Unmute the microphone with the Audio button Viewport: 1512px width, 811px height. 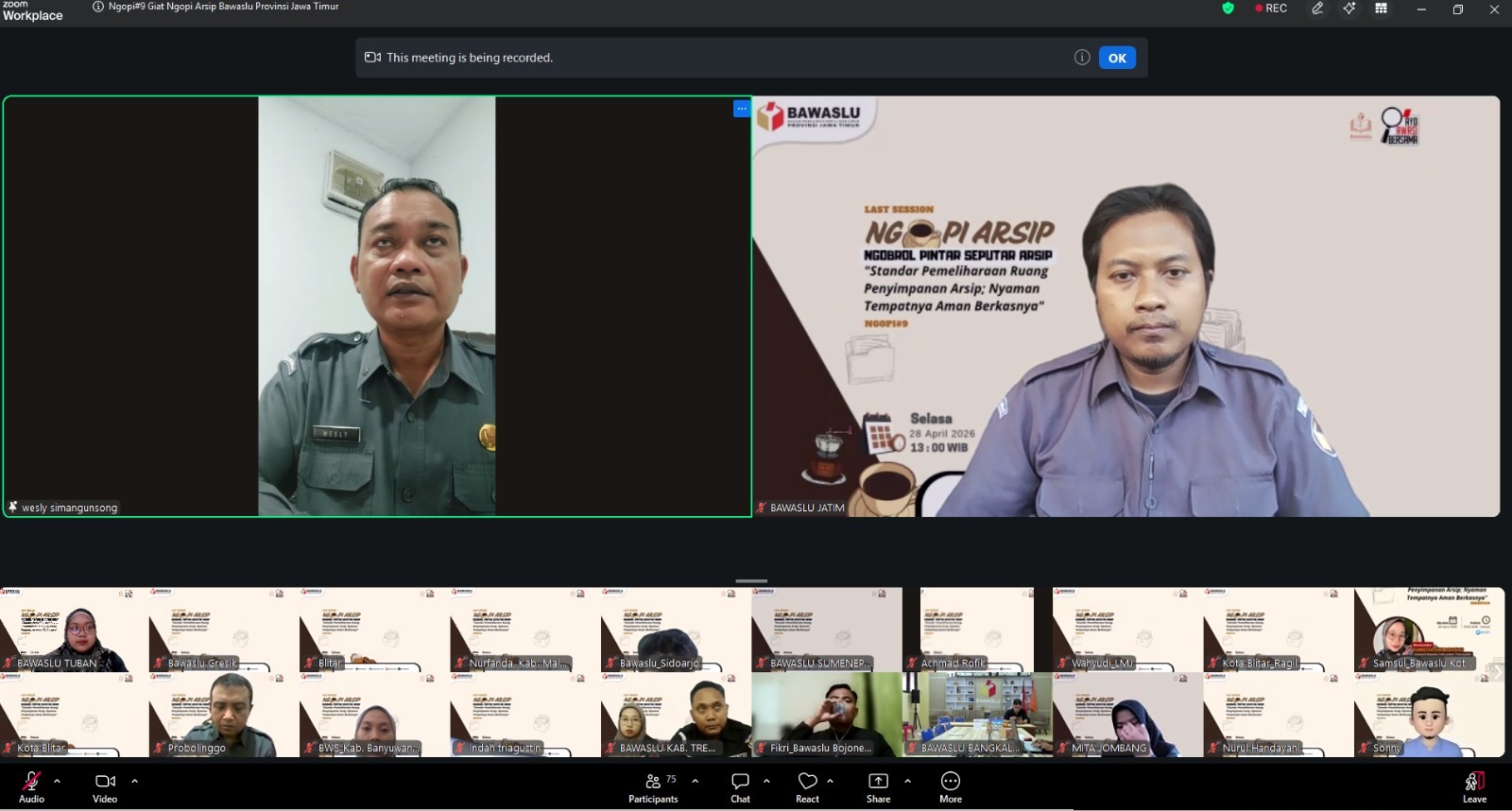coord(31,786)
